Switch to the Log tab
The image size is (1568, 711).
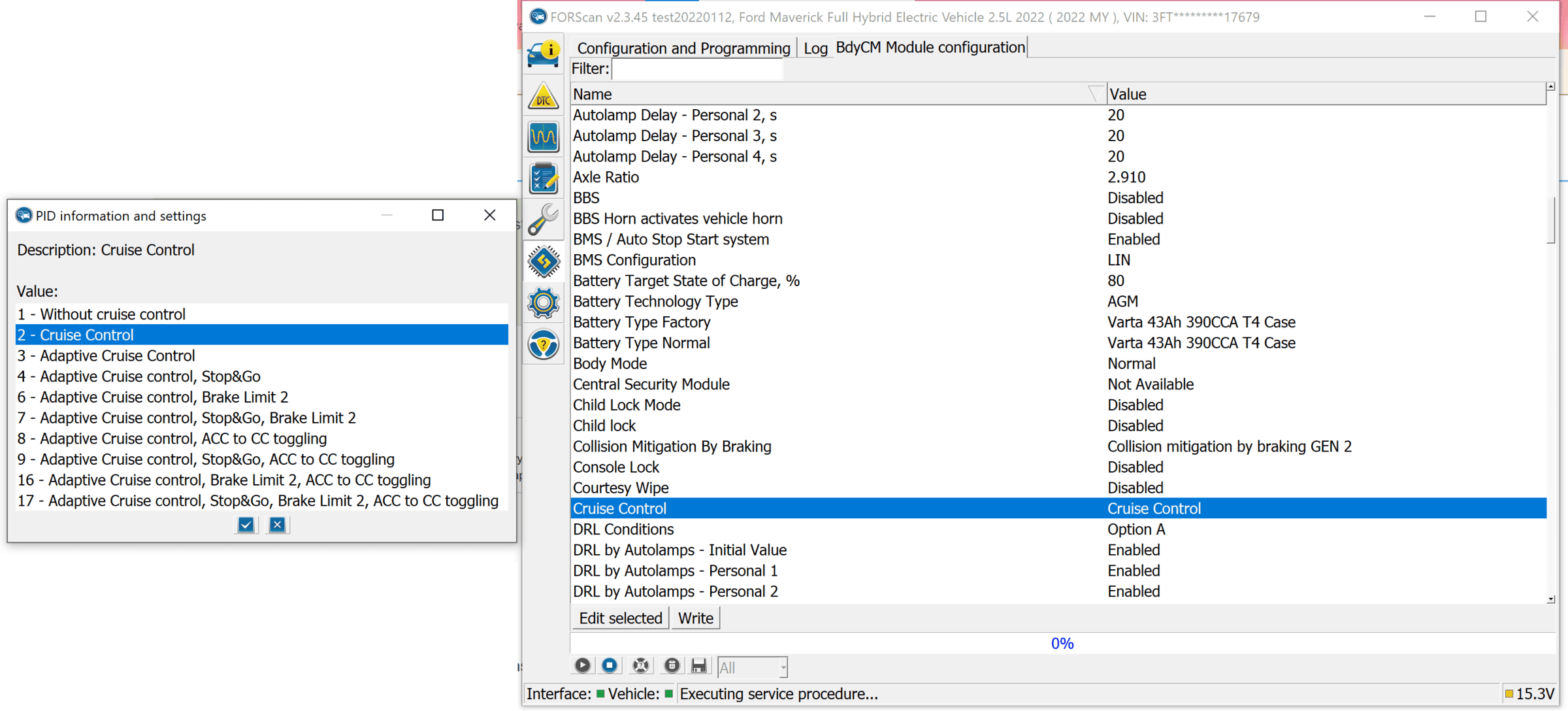815,48
